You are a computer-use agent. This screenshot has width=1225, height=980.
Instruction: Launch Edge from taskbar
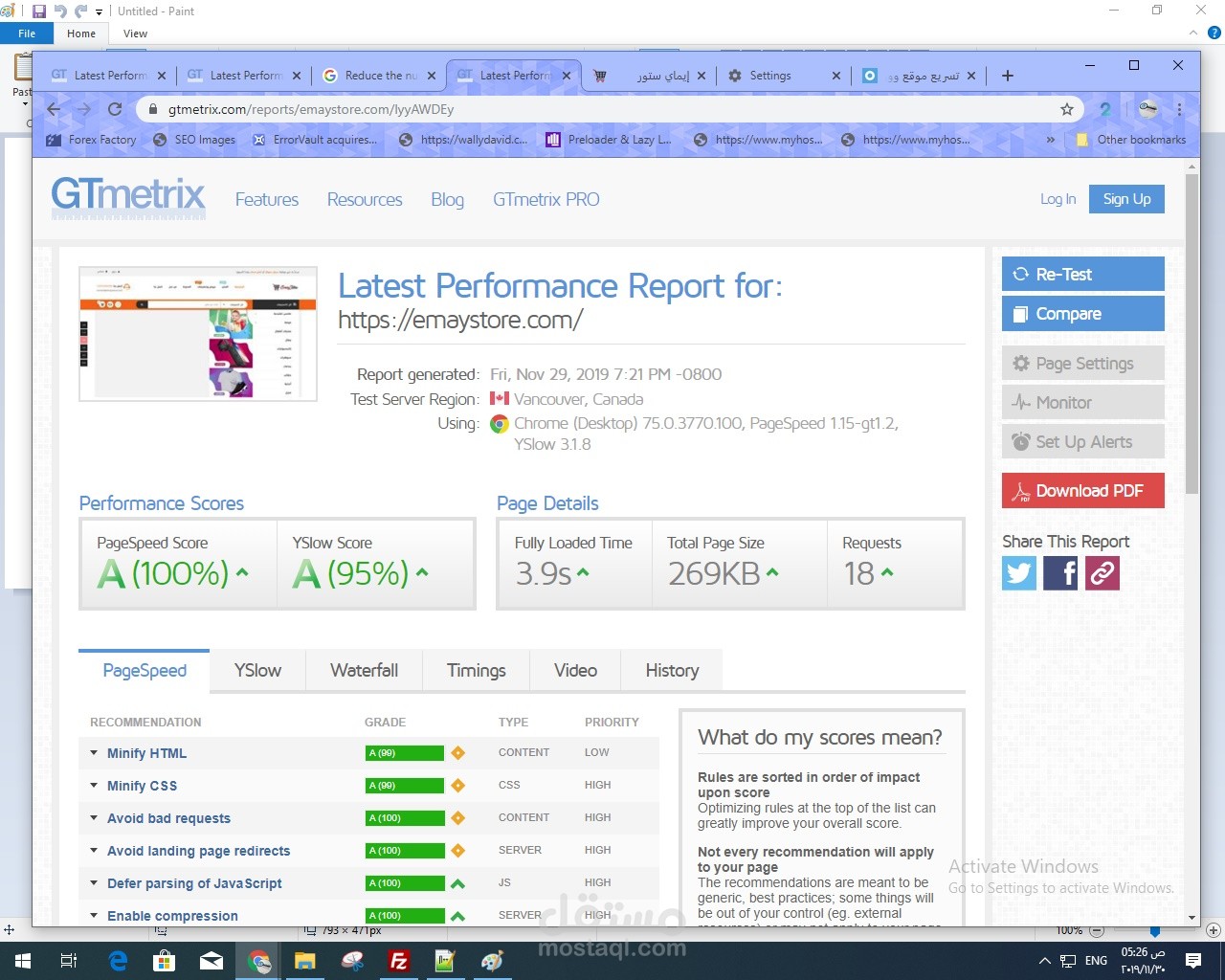tap(118, 961)
